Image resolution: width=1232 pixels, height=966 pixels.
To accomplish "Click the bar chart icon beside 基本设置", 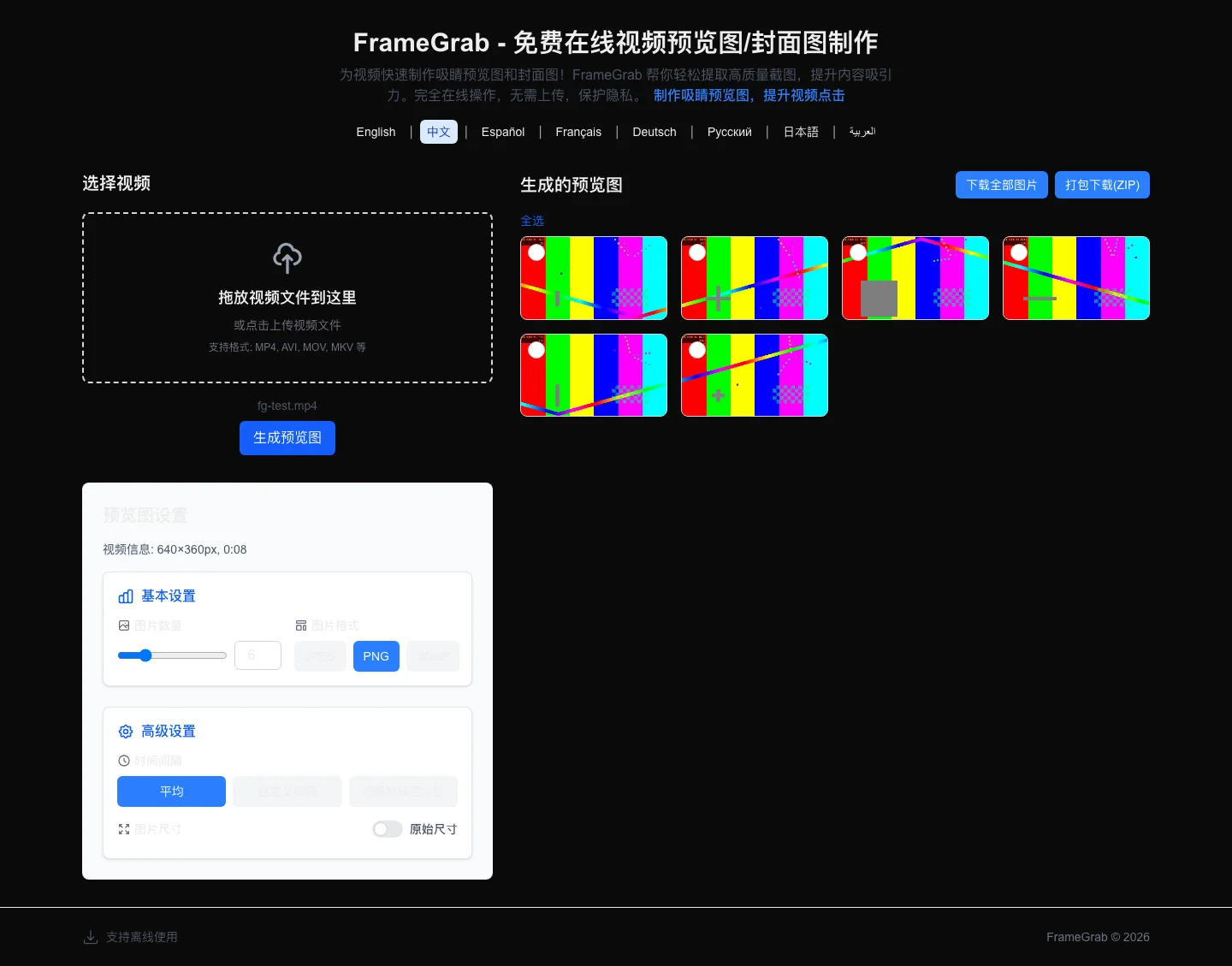I will (x=126, y=596).
